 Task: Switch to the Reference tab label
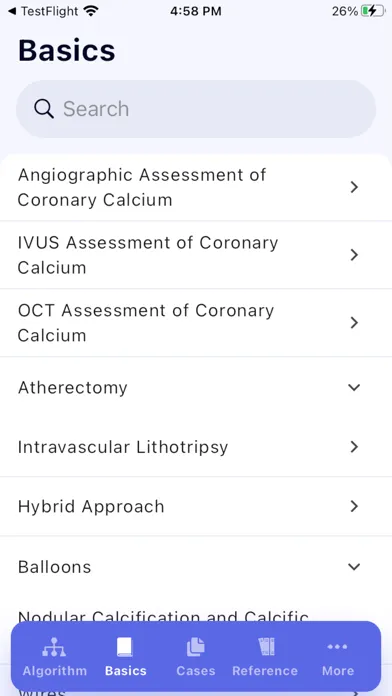(x=265, y=671)
